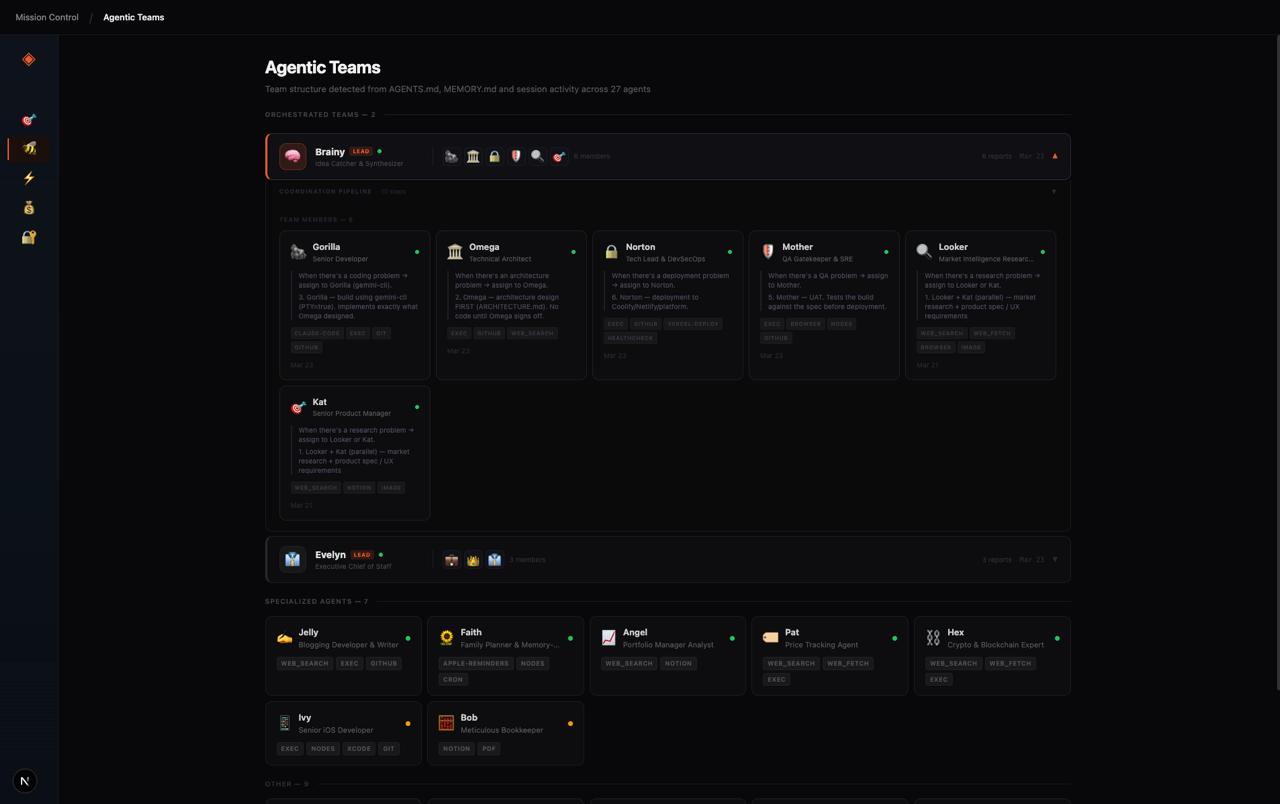Expand the Evelyn team details
This screenshot has width=1280, height=804.
tap(1054, 560)
